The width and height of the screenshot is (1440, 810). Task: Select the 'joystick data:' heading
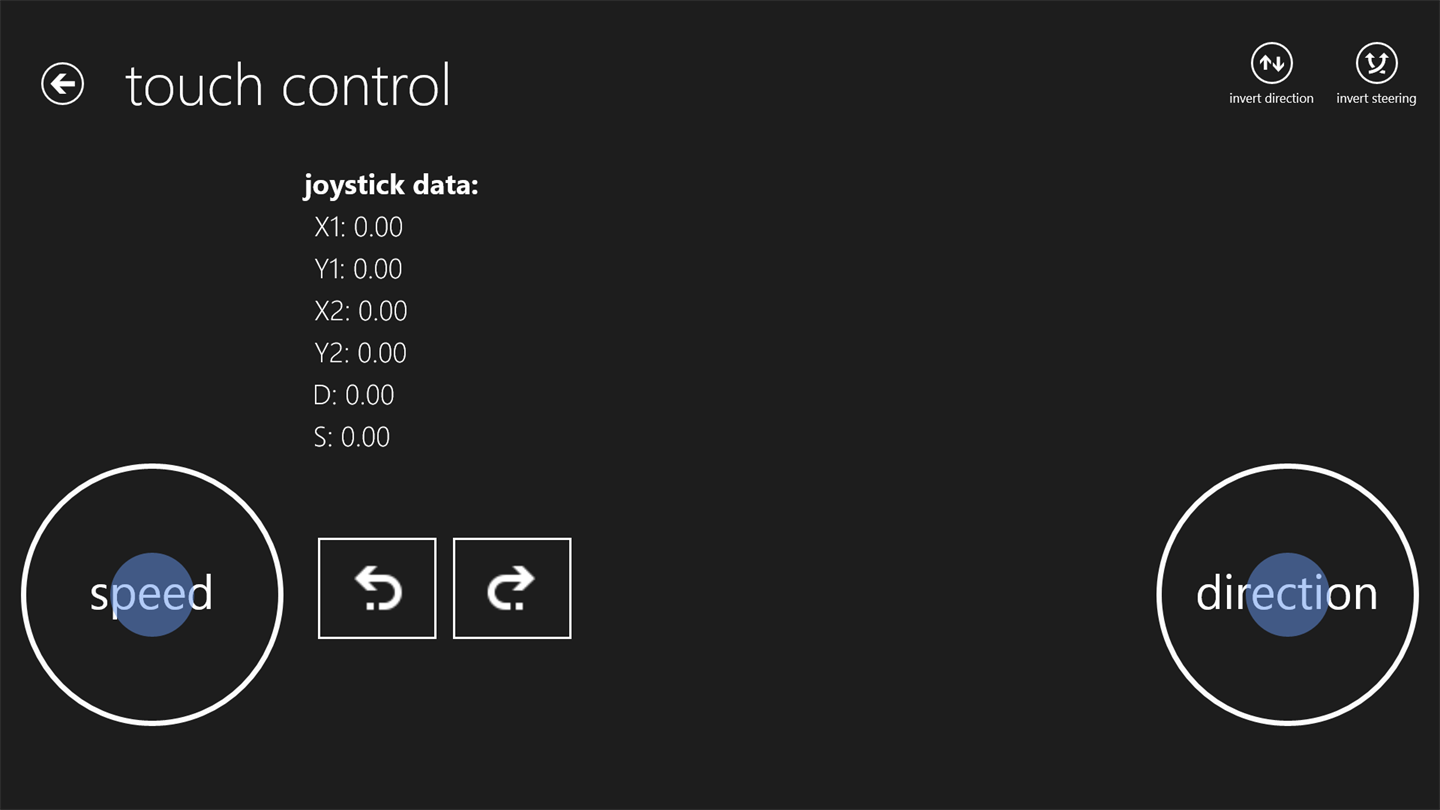[x=391, y=185]
